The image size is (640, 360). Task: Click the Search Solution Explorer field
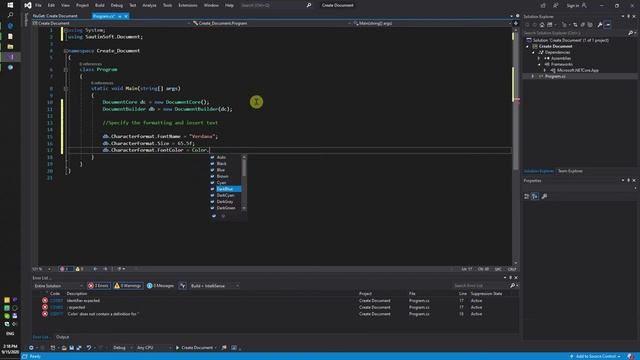575,33
